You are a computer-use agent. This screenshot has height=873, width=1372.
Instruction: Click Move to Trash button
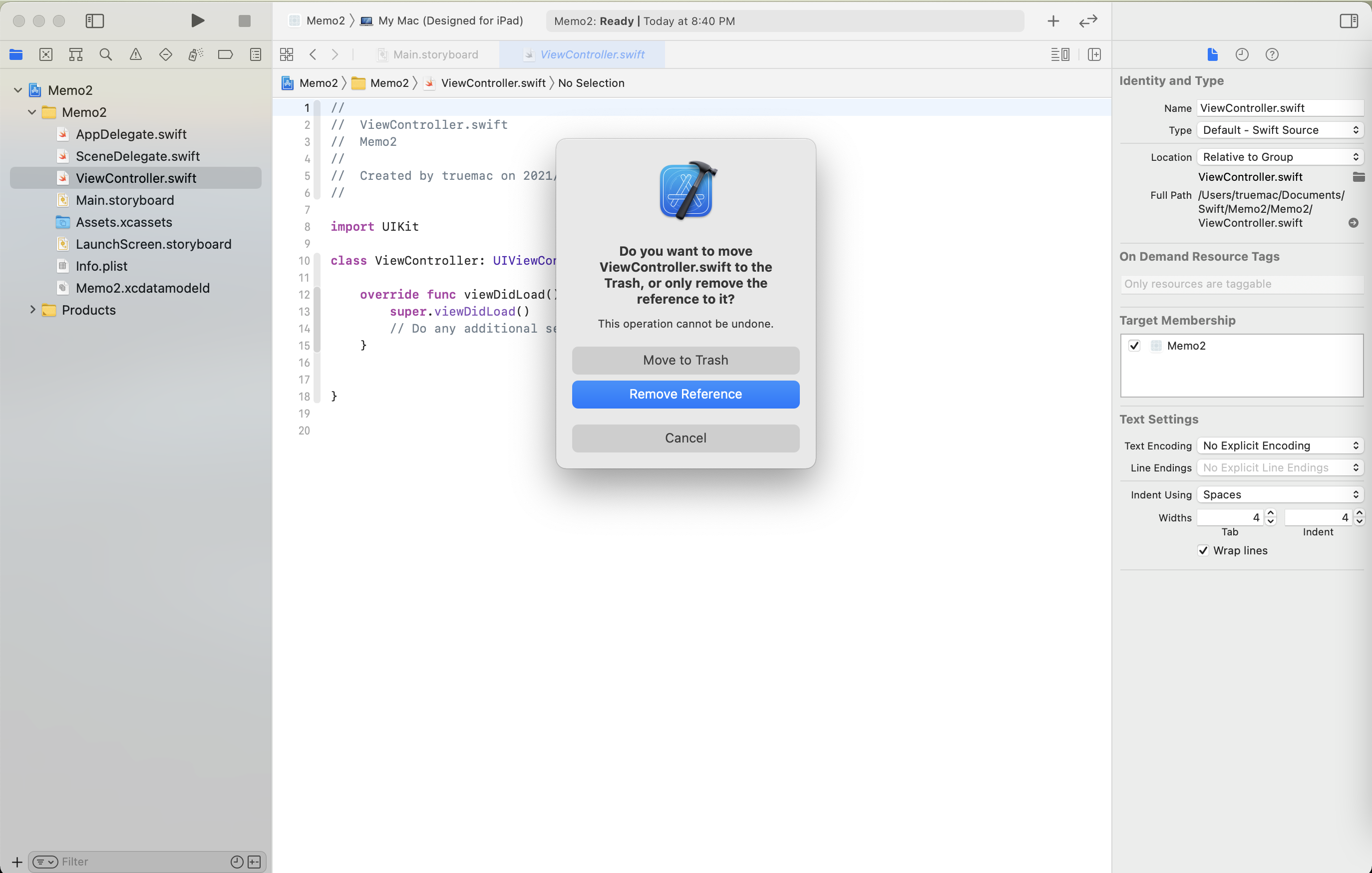coord(686,360)
